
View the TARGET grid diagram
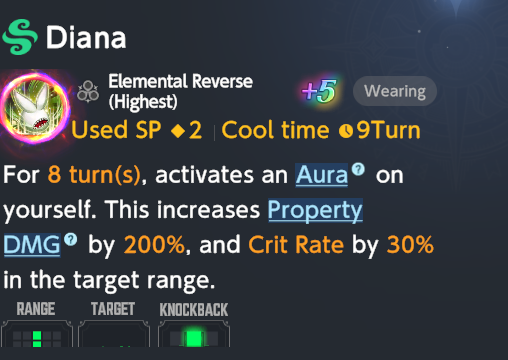pyautogui.click(x=114, y=334)
